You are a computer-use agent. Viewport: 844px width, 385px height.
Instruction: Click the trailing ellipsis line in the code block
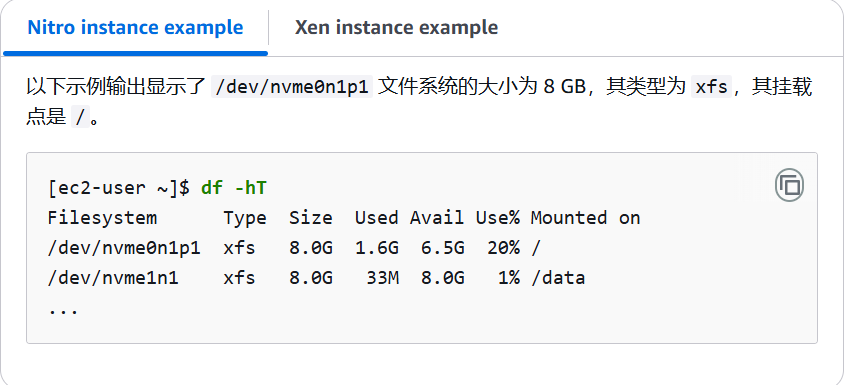click(63, 311)
